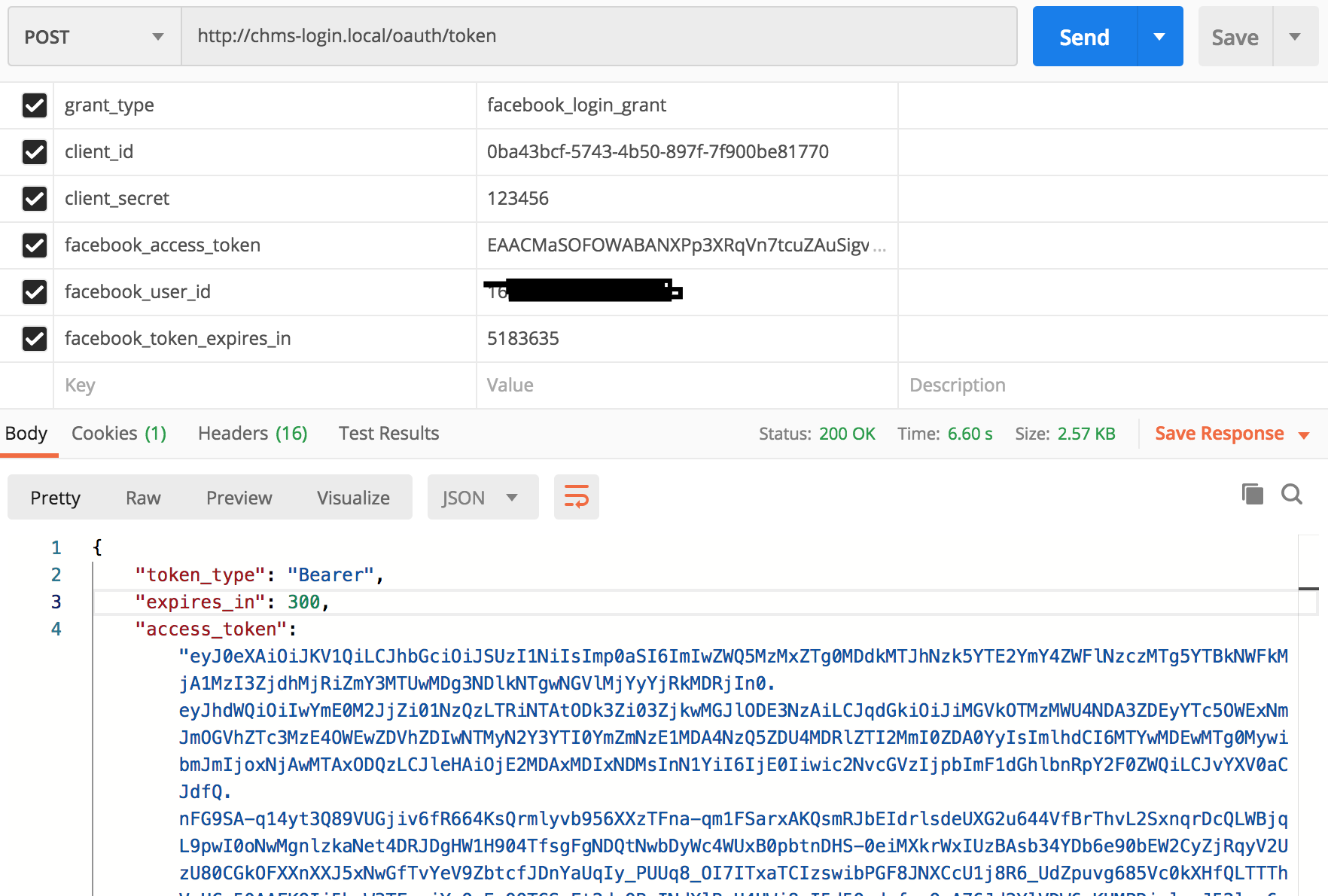Select the Preview view tab
1328x896 pixels.
pos(239,498)
